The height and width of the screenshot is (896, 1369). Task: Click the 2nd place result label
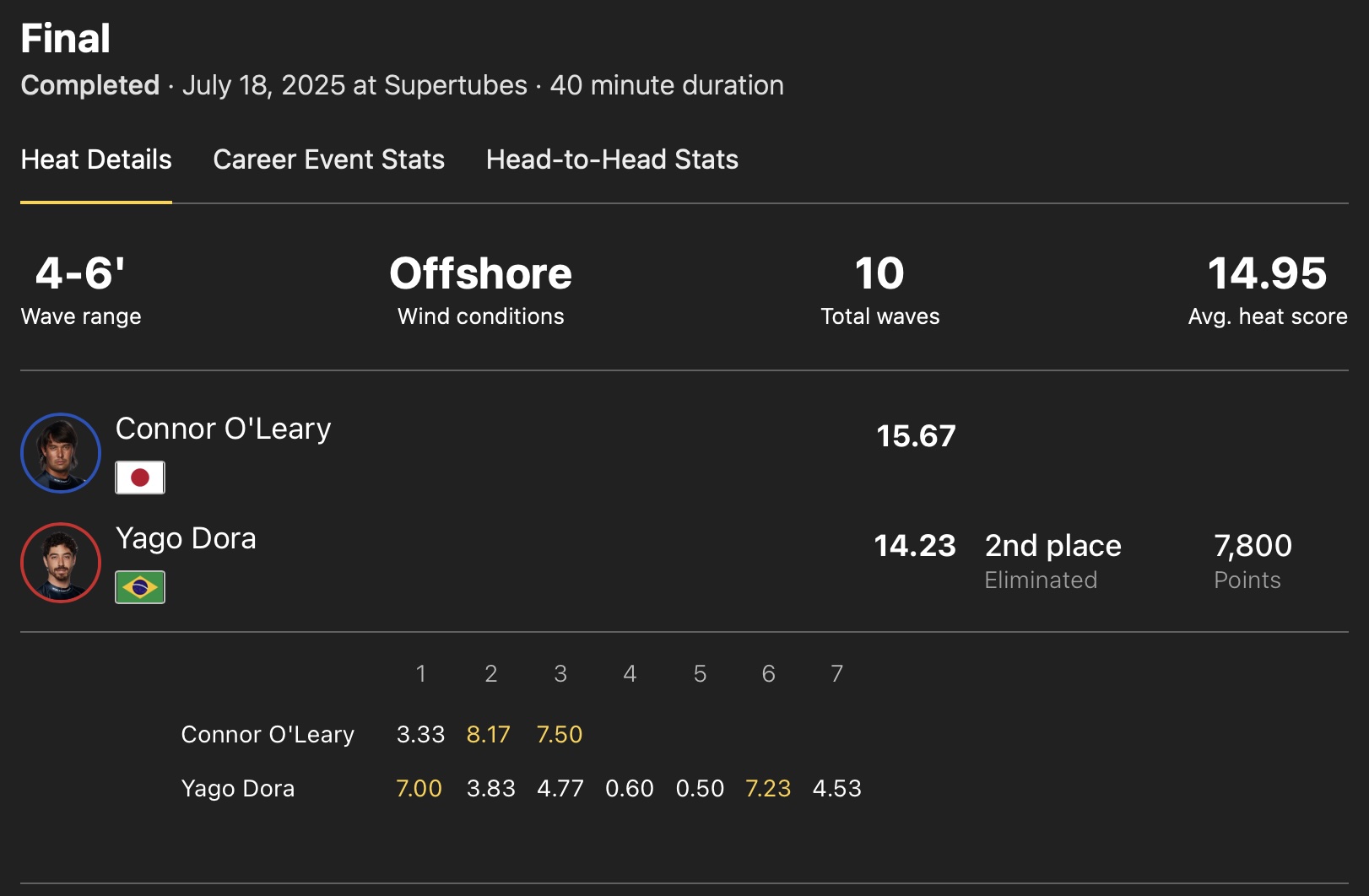click(x=1052, y=546)
